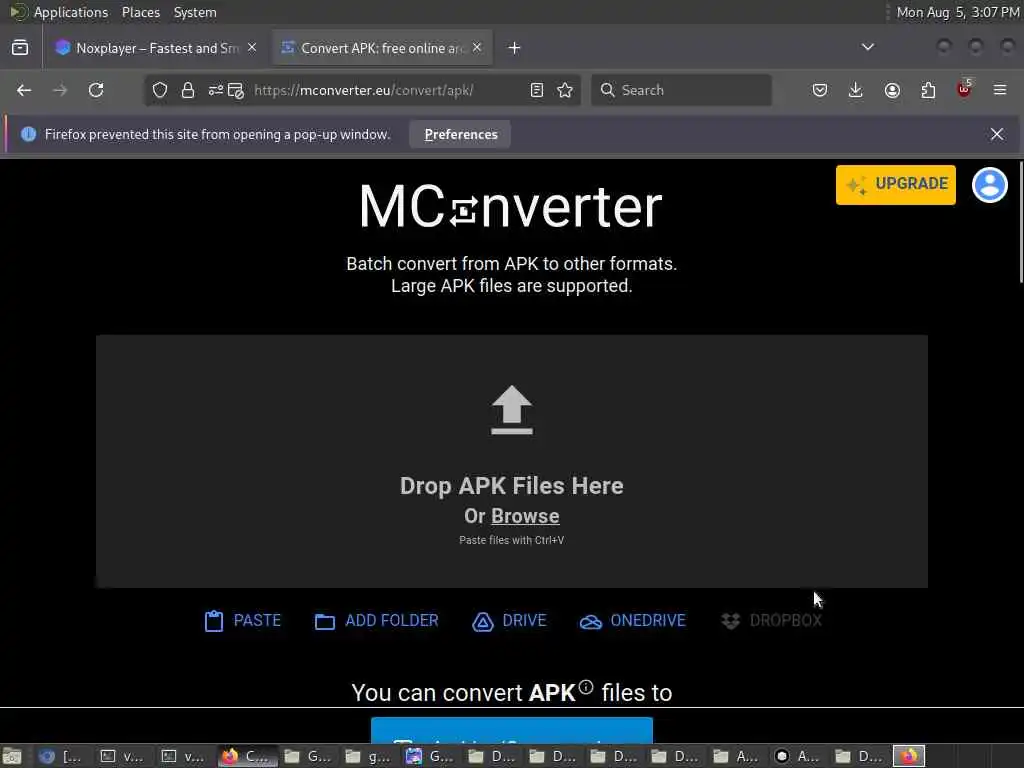1024x768 pixels.
Task: Go back using the browser back arrow
Action: pos(24,90)
